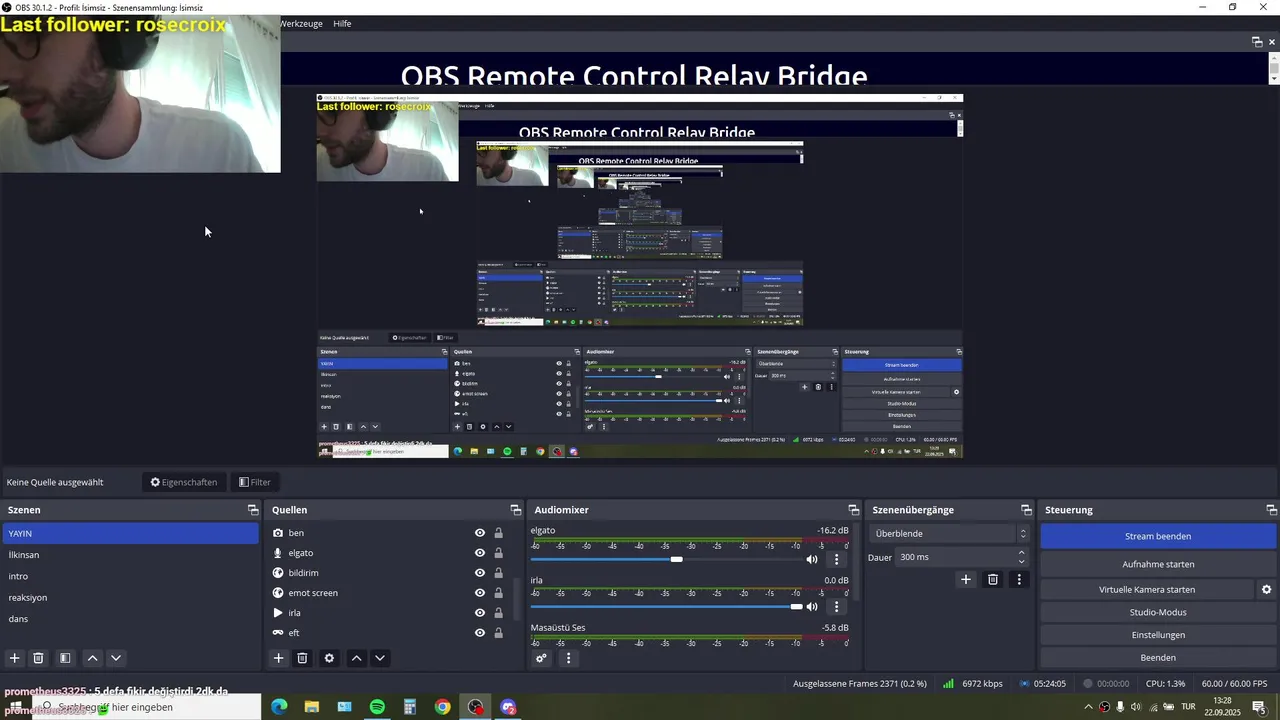Viewport: 1280px width, 720px height.
Task: Select the reaksiyon scene
Action: pos(130,597)
